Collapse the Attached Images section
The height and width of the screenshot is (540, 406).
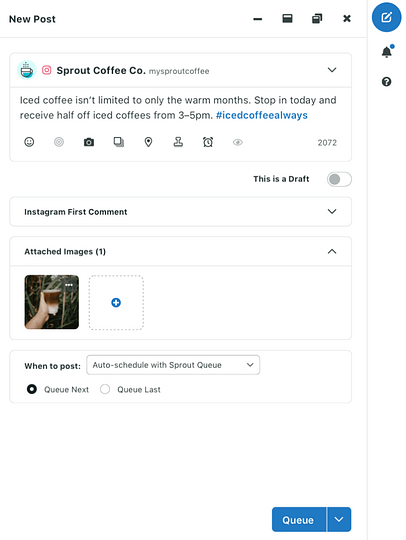(332, 251)
